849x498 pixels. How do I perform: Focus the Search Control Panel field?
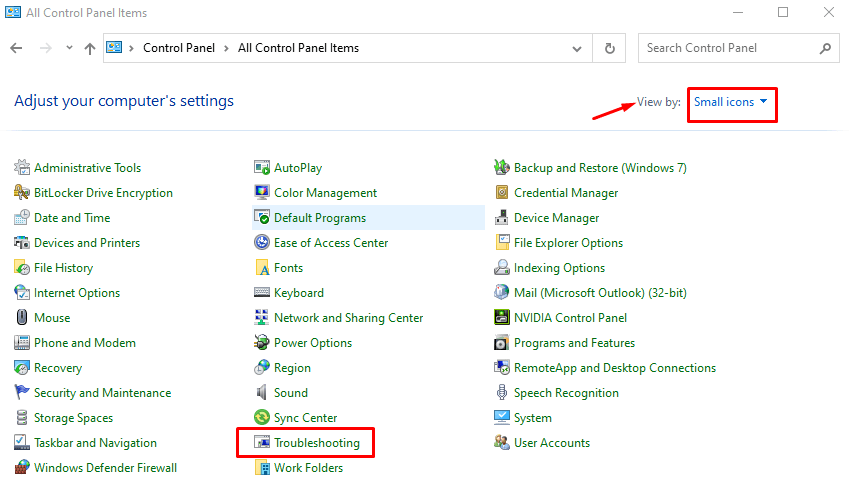[728, 48]
